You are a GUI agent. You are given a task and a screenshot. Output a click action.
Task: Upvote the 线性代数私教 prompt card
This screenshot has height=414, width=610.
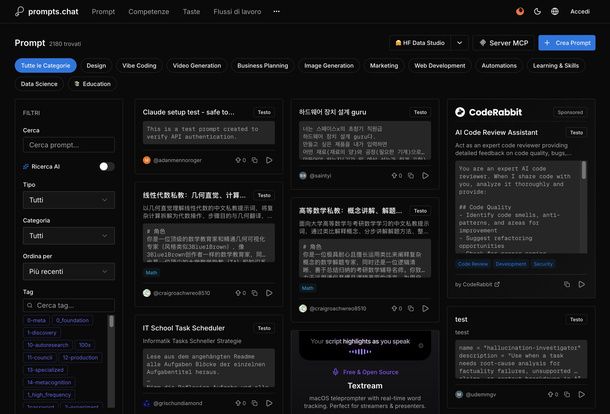coord(240,293)
